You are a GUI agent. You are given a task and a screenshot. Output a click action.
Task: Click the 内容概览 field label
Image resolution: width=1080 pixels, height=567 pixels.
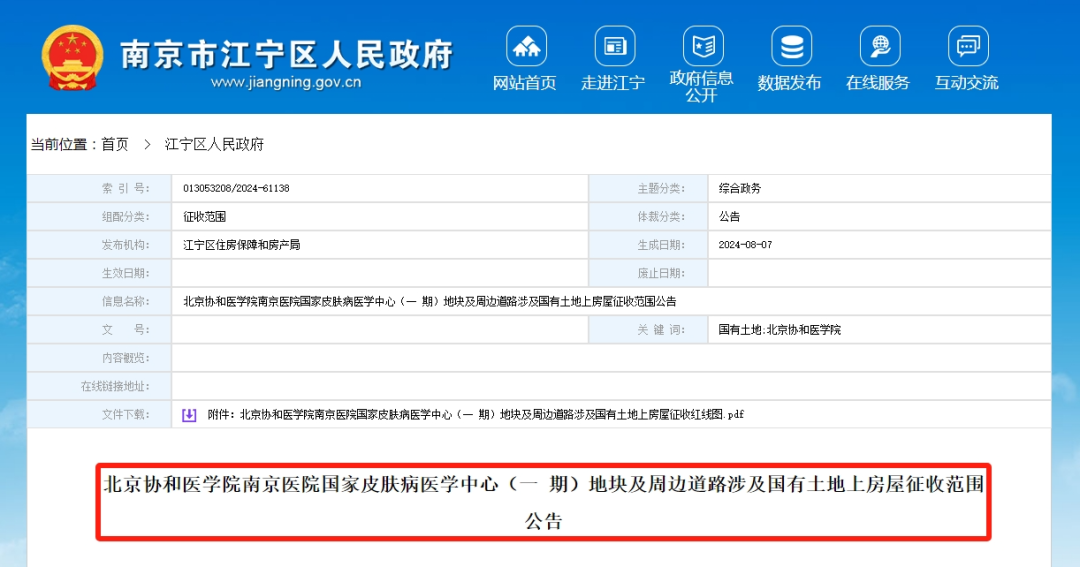[125, 358]
